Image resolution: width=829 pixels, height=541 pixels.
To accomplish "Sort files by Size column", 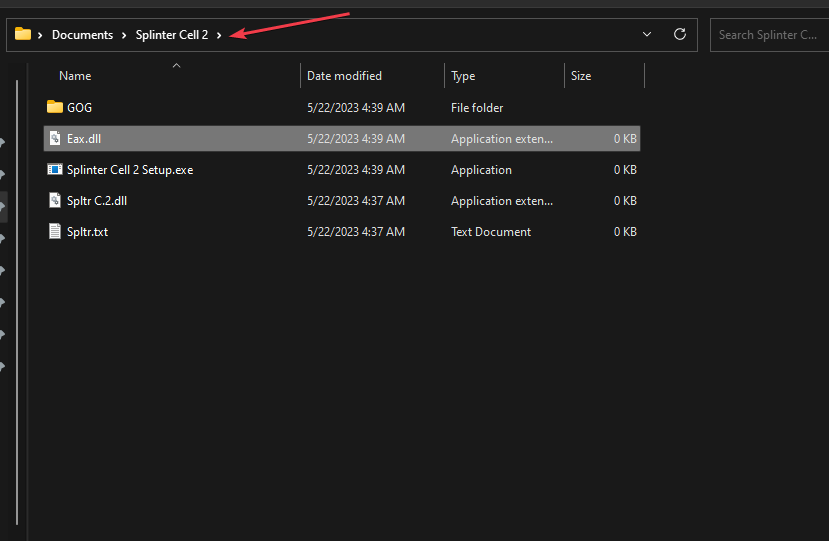I will [581, 76].
